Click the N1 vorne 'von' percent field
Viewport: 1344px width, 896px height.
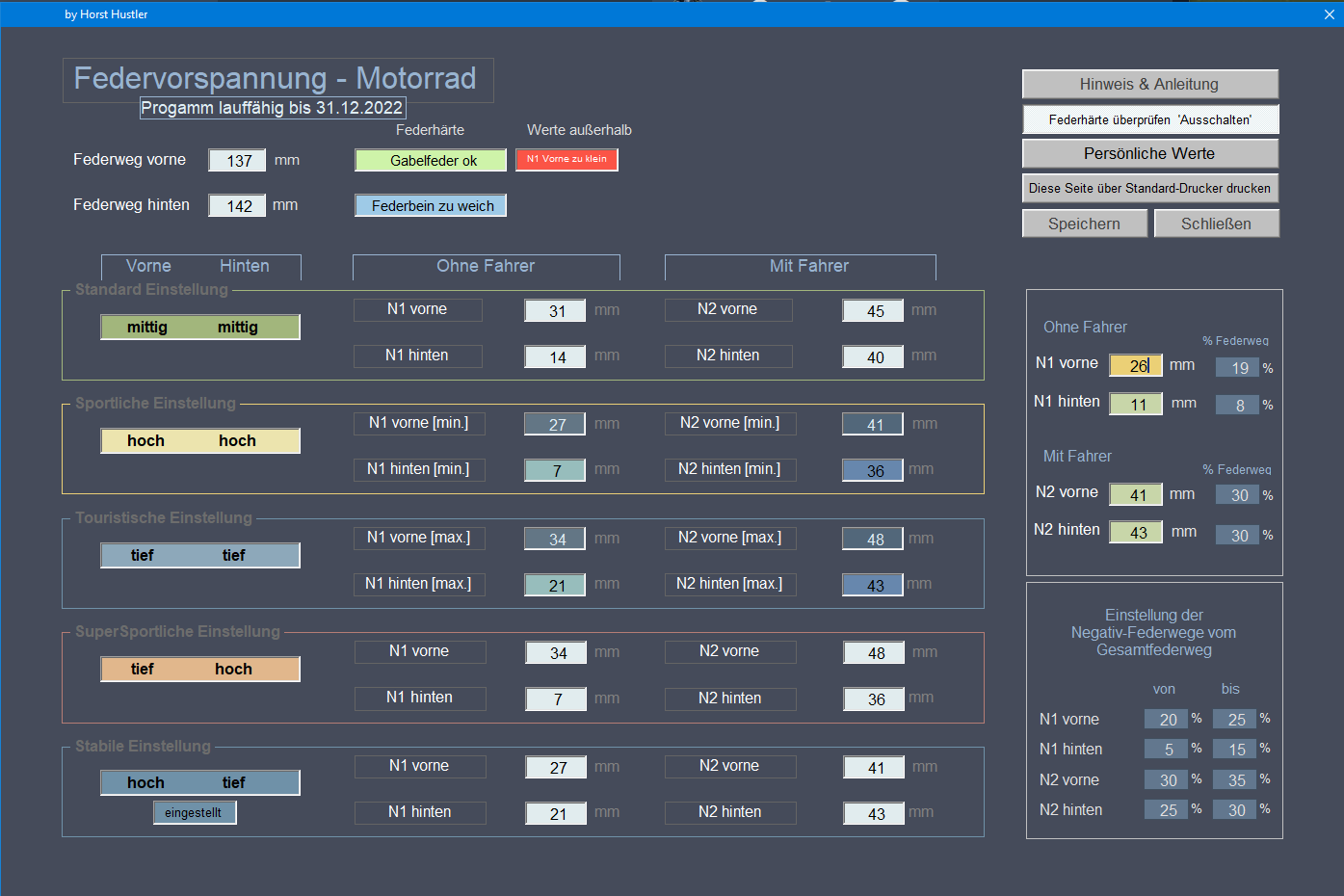pos(1166,720)
